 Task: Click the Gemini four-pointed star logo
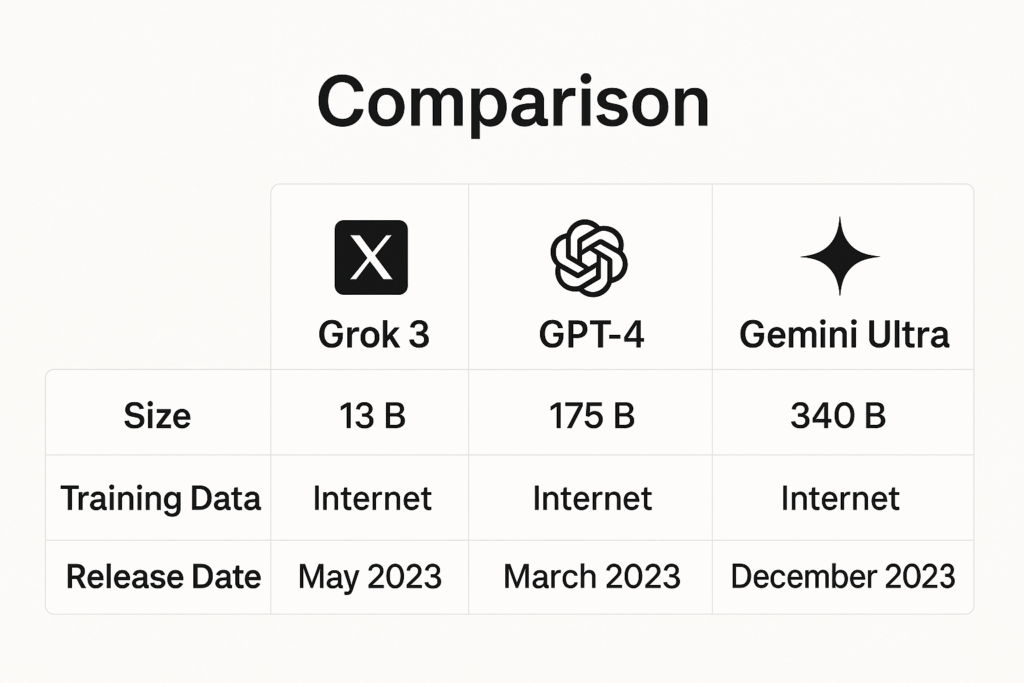[840, 256]
